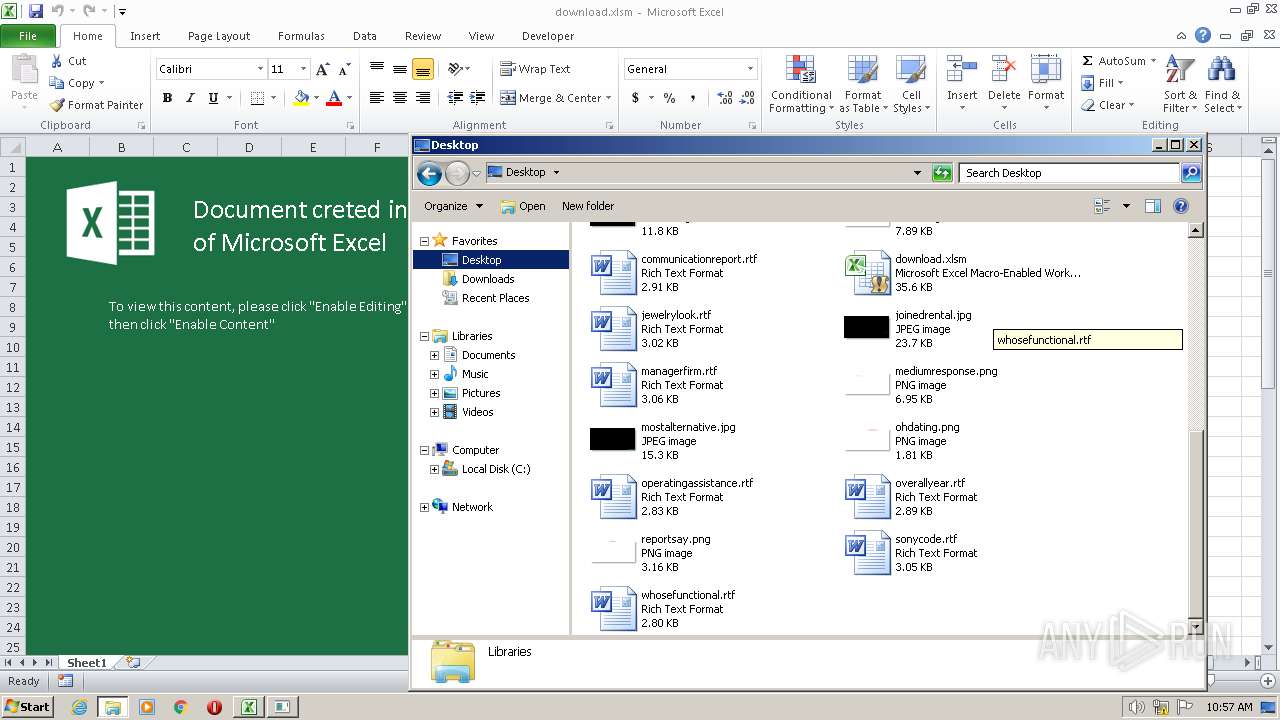Toggle Italic formatting in Excel ribbon
The image size is (1280, 720).
point(190,98)
